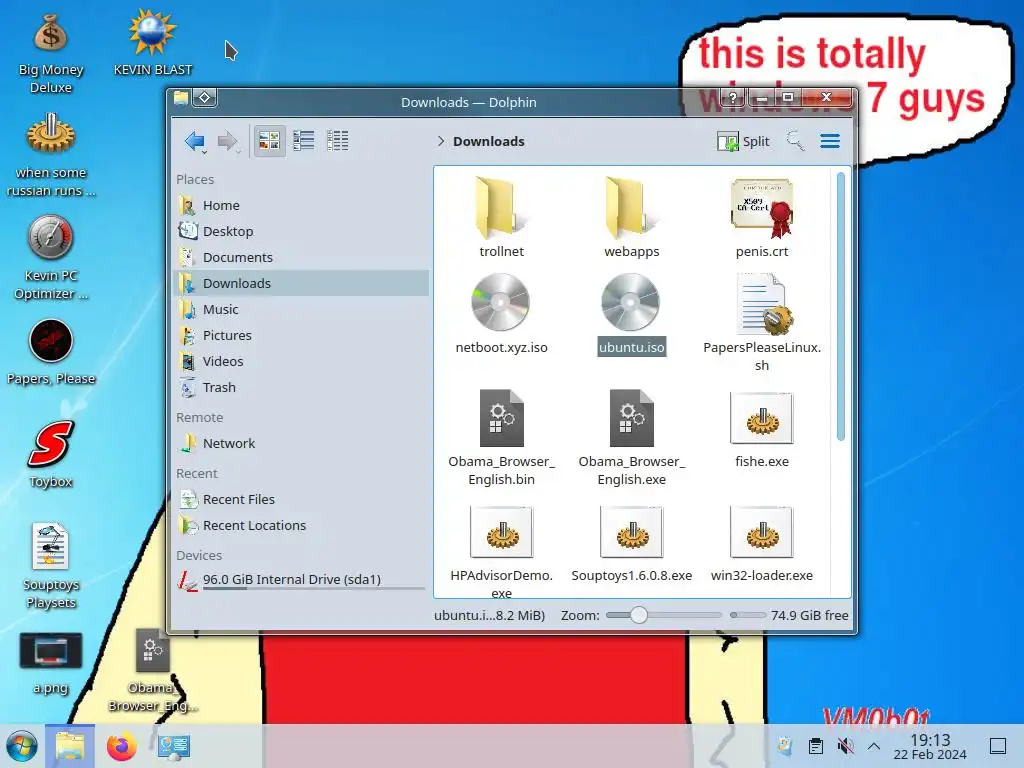Click the Downloads breadcrumb label
The height and width of the screenshot is (768, 1024).
(x=488, y=141)
